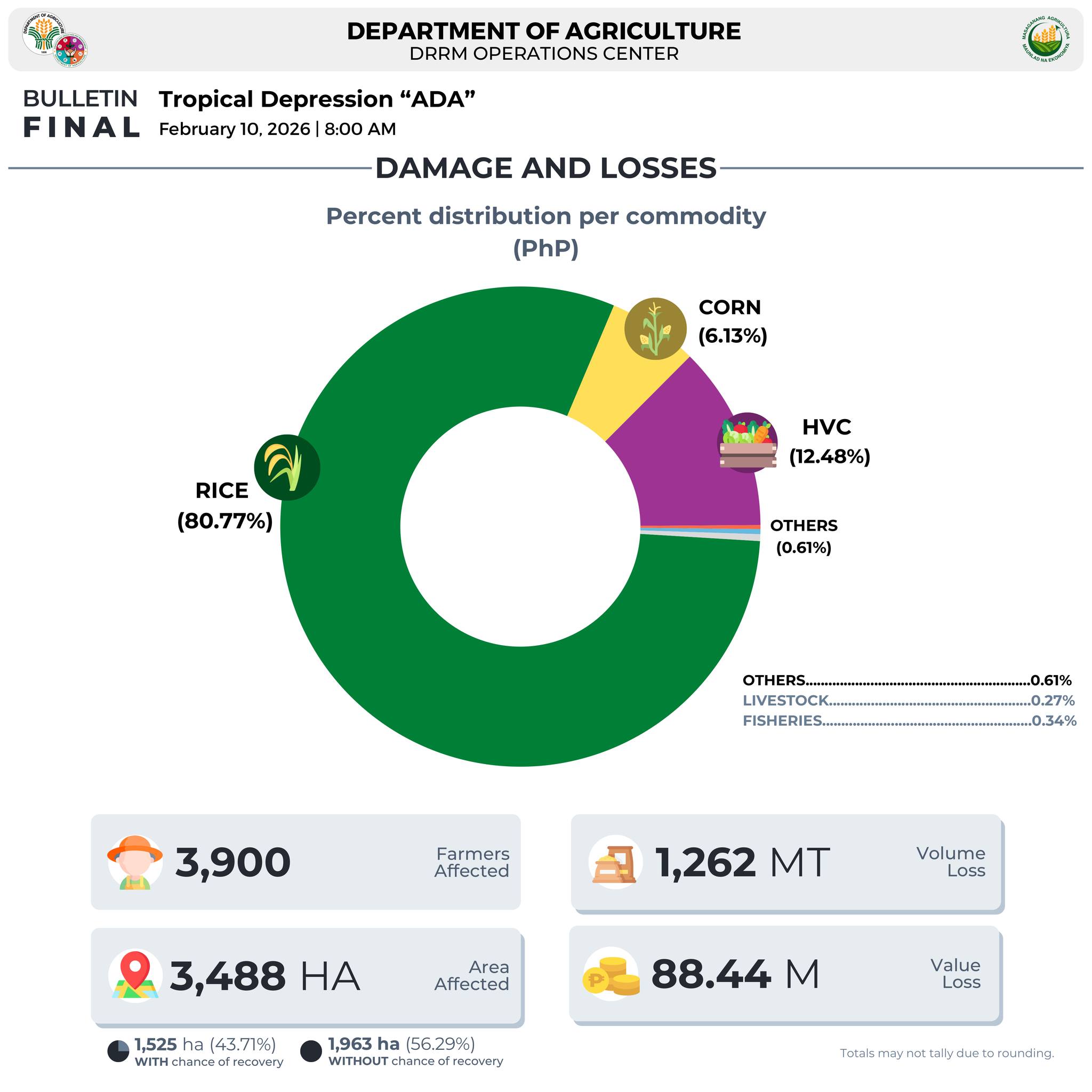Click the 3,900 farmers affected figure

pyautogui.click(x=233, y=863)
